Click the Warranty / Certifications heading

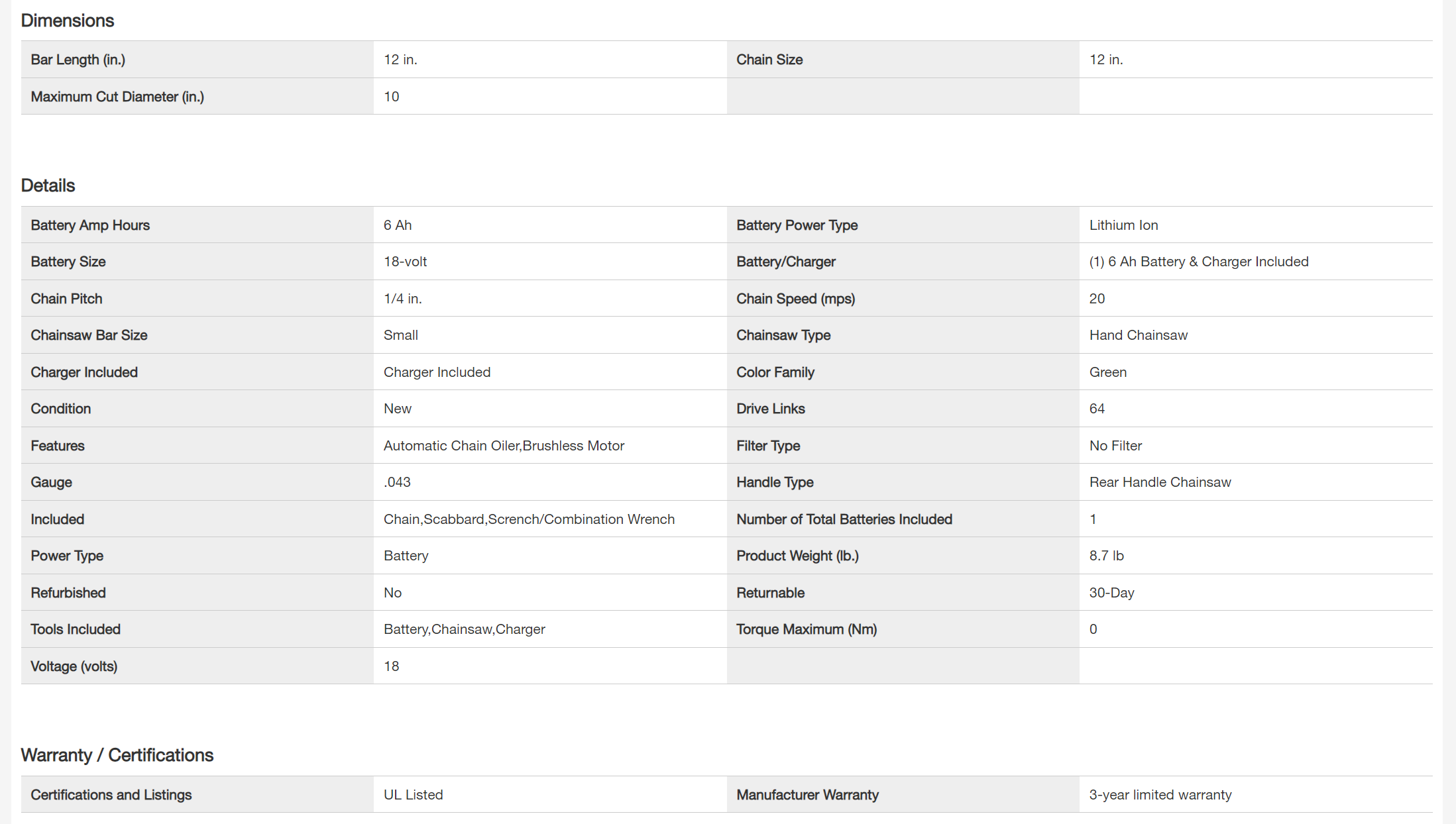117,755
